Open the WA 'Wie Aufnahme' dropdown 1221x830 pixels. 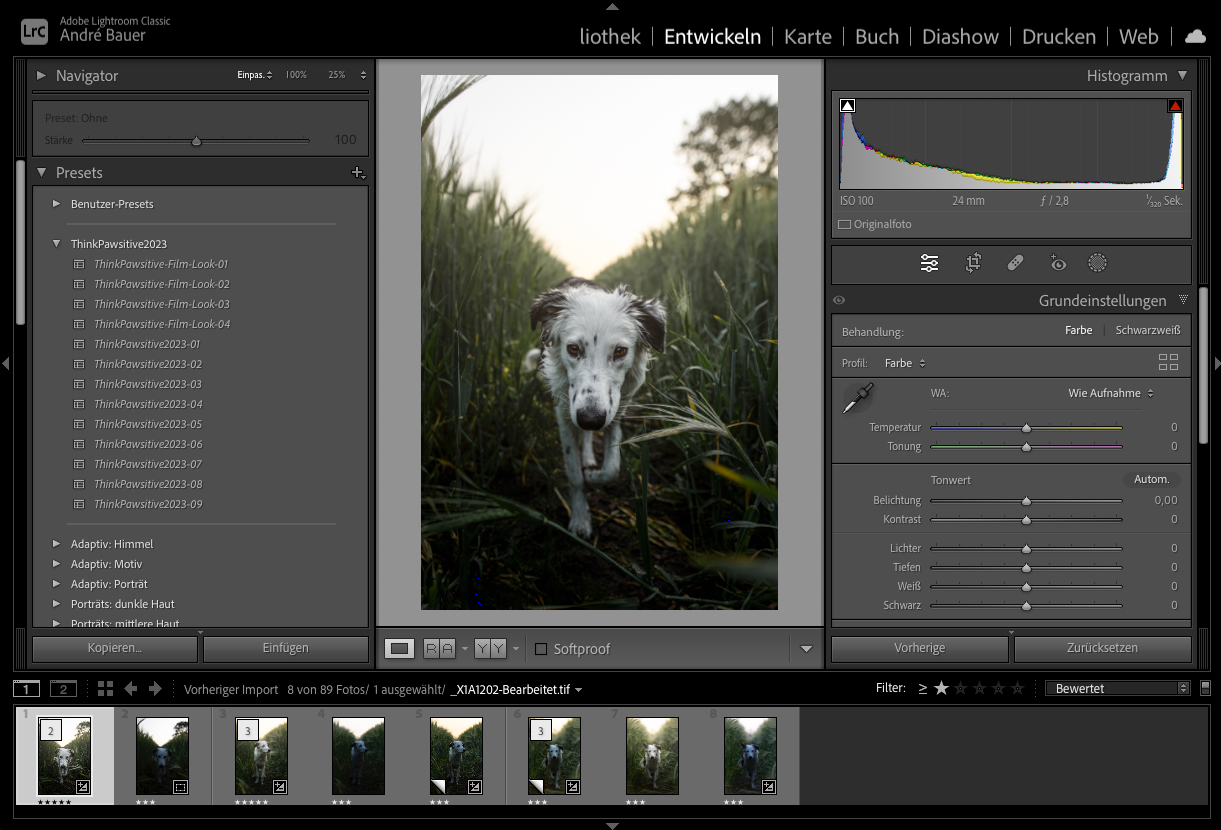(x=1110, y=393)
